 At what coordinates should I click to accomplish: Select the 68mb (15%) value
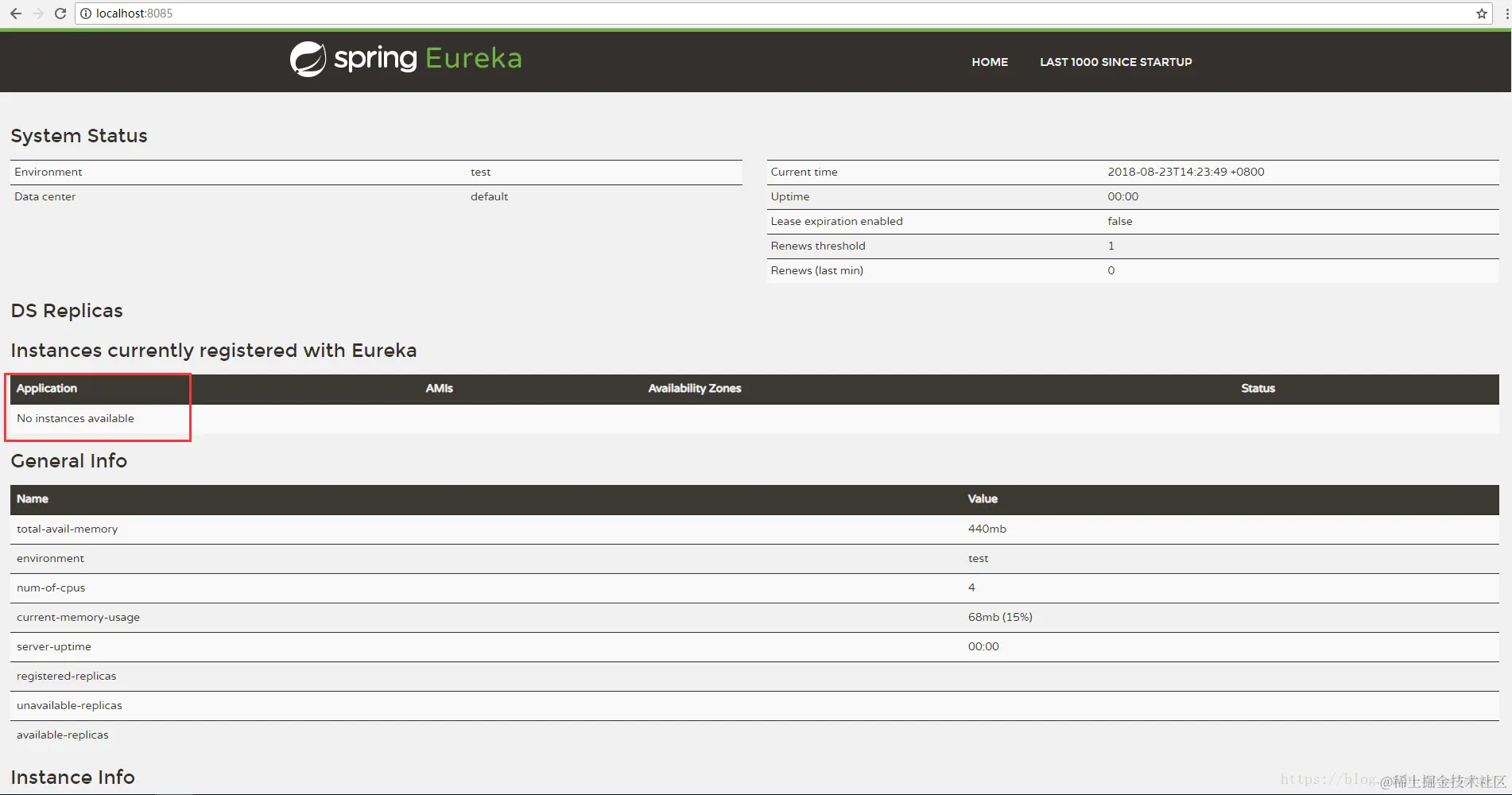pyautogui.click(x=999, y=617)
